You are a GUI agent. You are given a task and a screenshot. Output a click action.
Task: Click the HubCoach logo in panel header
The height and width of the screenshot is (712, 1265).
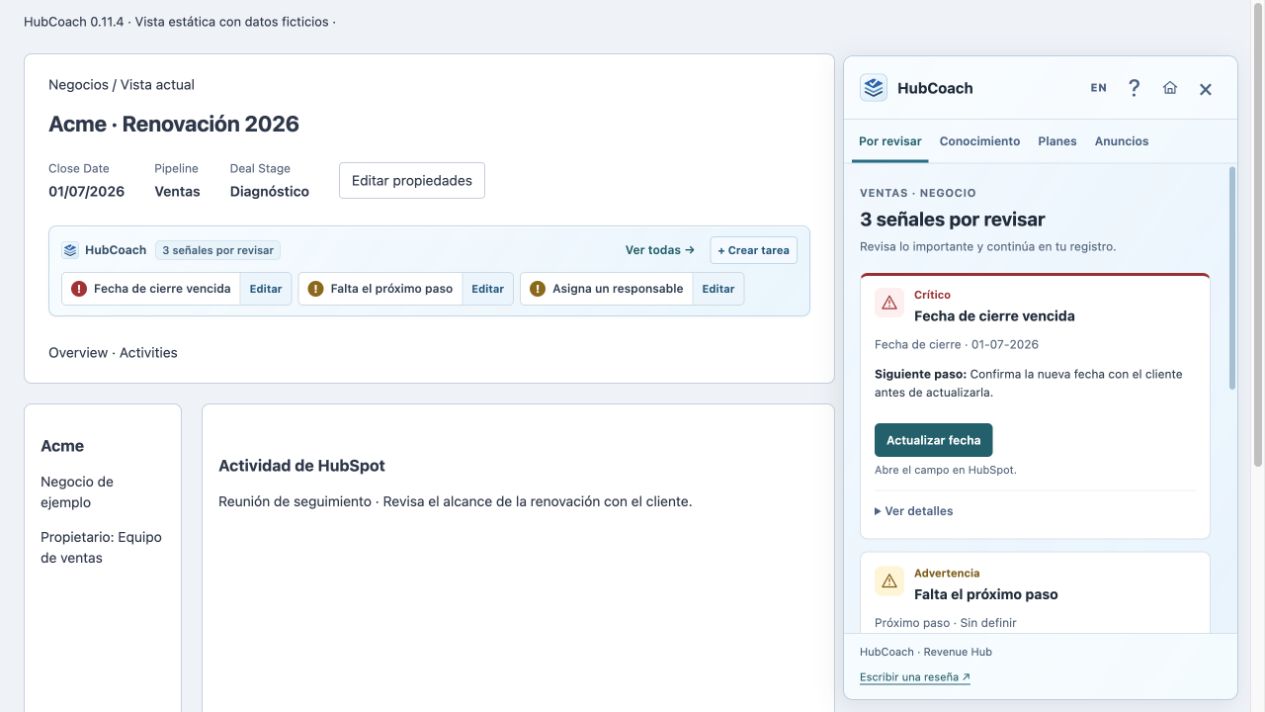pyautogui.click(x=874, y=88)
